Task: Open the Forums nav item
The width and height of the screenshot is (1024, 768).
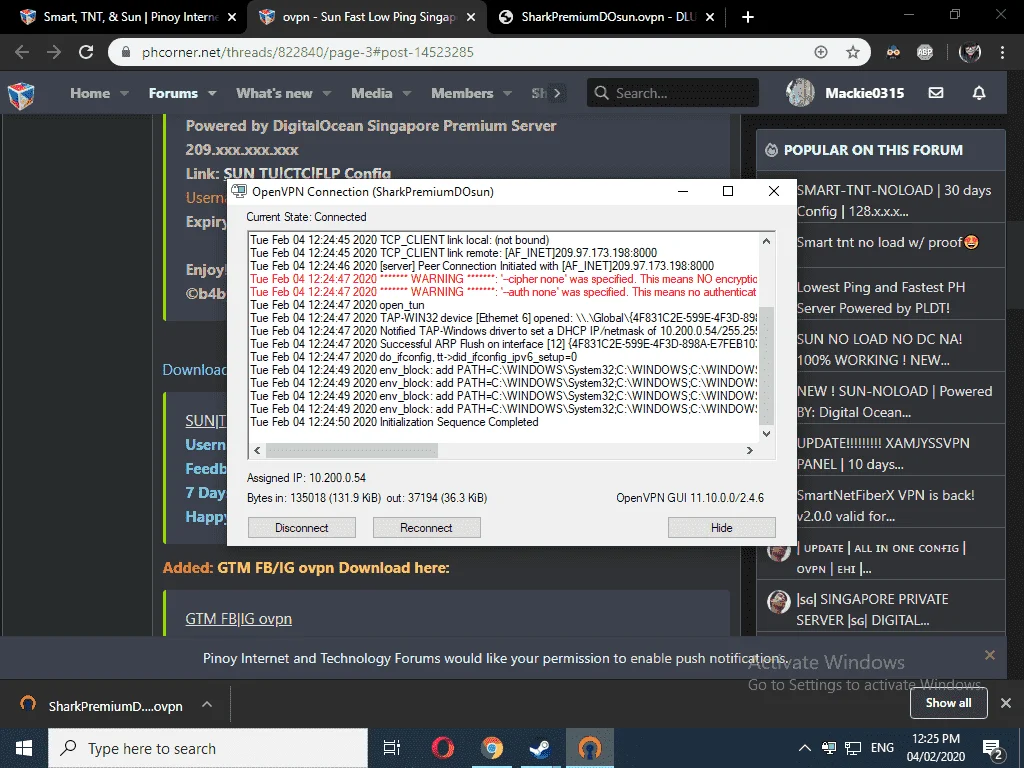Action: pyautogui.click(x=173, y=93)
